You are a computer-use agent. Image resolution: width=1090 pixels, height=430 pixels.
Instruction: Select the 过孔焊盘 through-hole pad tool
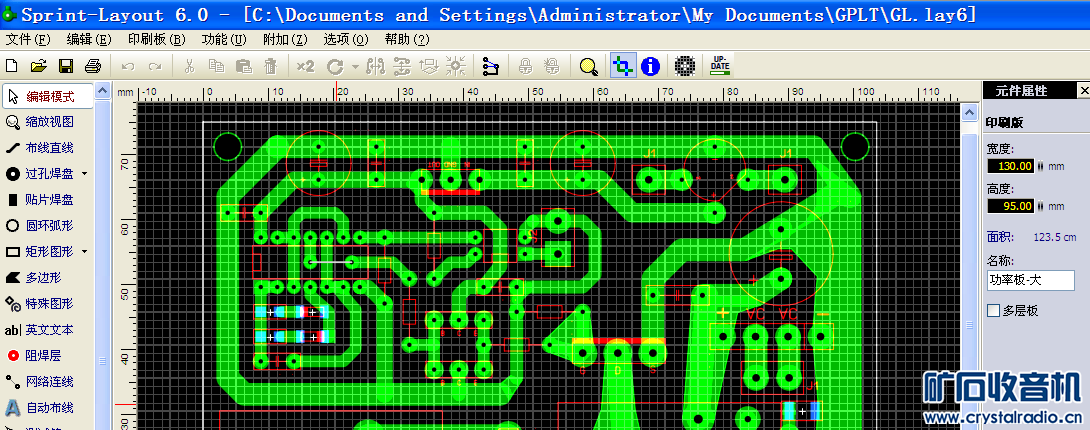coord(41,174)
